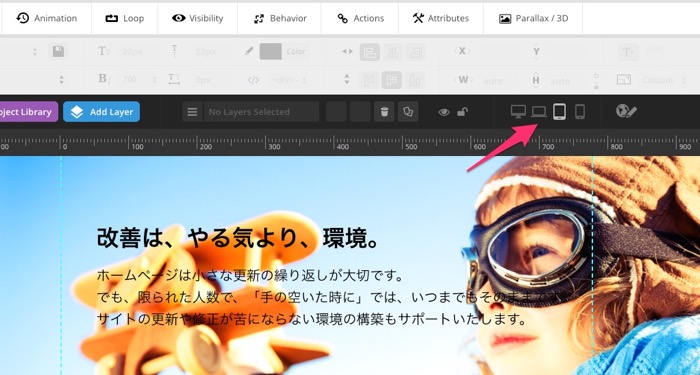Align layer horizontally to the left
Viewport: 700px width, 375px height.
click(370, 52)
